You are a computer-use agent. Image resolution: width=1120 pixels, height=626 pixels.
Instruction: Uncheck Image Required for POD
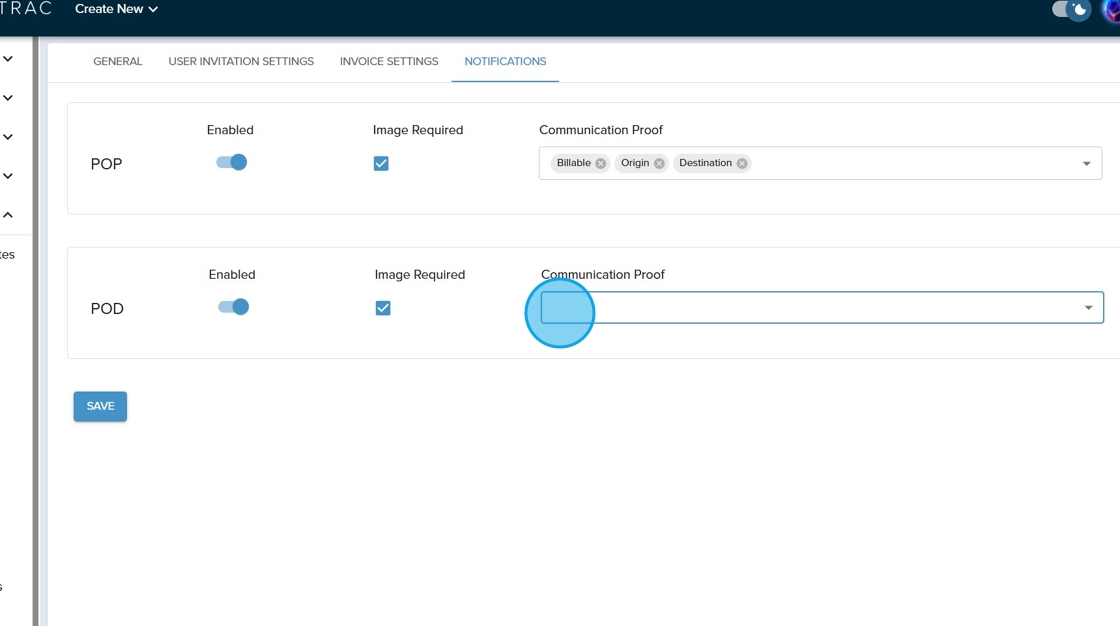point(383,308)
